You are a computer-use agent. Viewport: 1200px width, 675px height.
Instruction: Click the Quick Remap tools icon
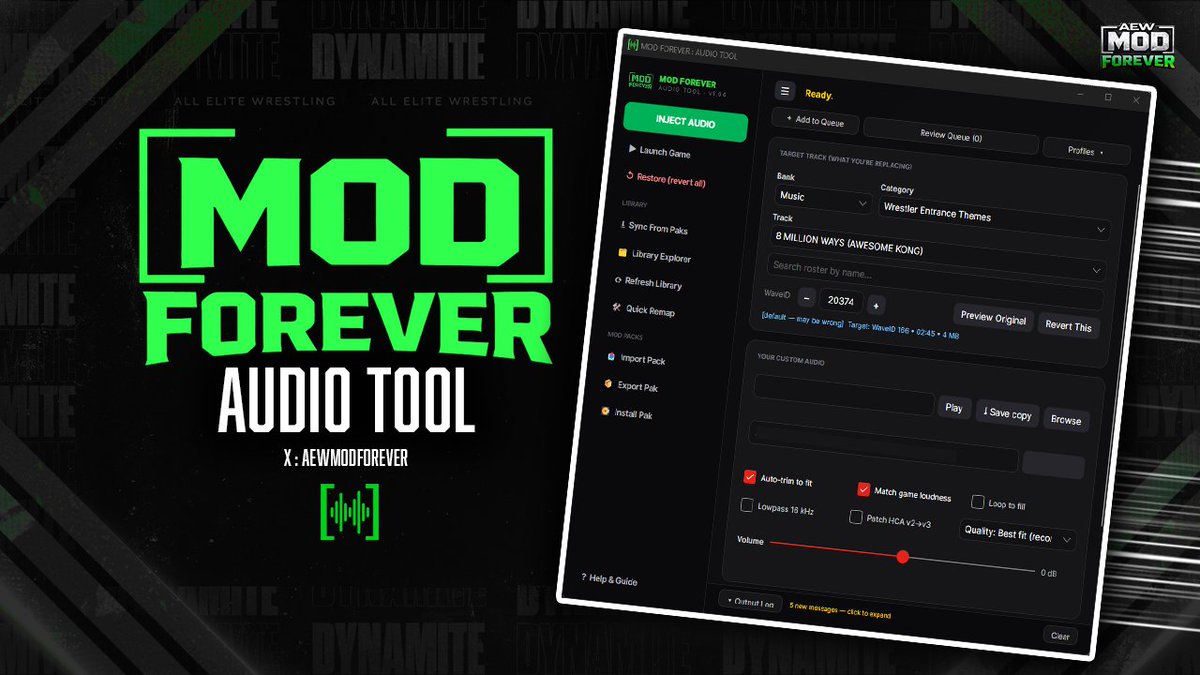point(617,308)
